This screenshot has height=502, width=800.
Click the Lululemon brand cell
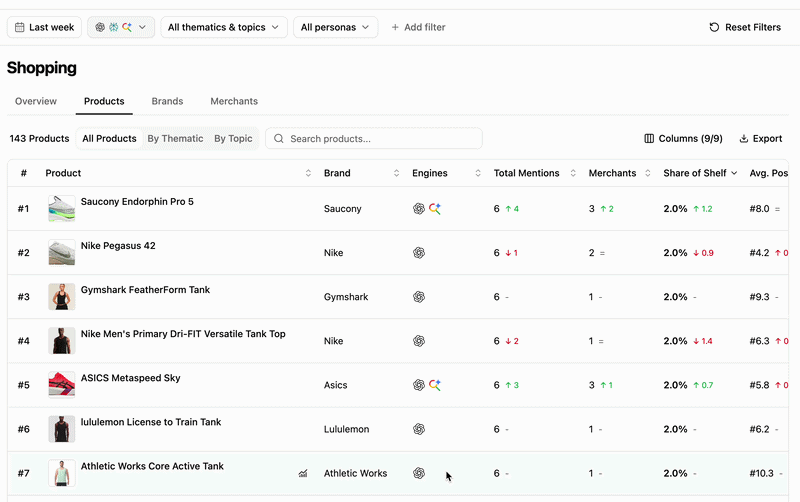pyautogui.click(x=346, y=429)
